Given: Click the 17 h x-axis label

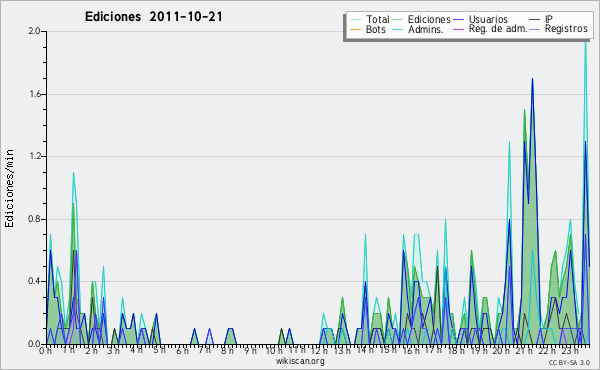Looking at the screenshot, I should 432,350.
